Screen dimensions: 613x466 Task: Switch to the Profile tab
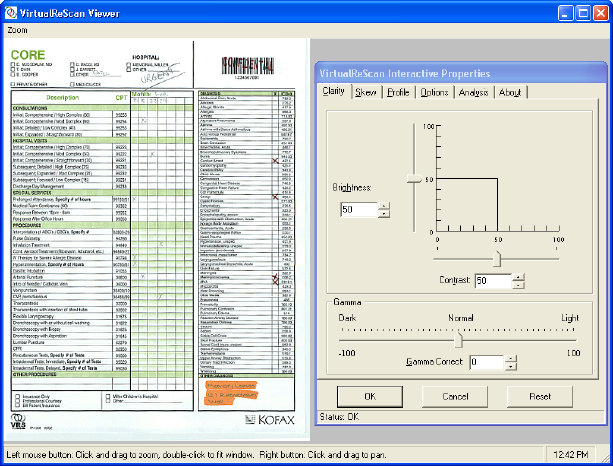(398, 92)
